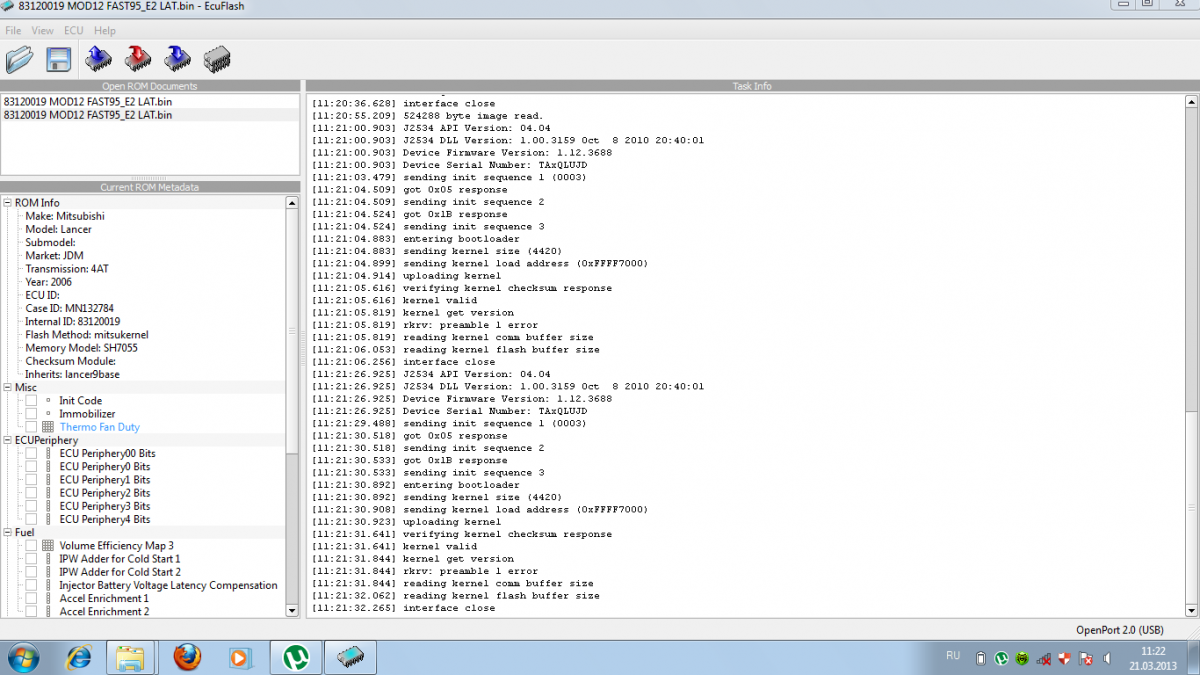This screenshot has height=675, width=1200.
Task: Tick the Thermo Fan Duty checkbox
Action: pos(31,427)
